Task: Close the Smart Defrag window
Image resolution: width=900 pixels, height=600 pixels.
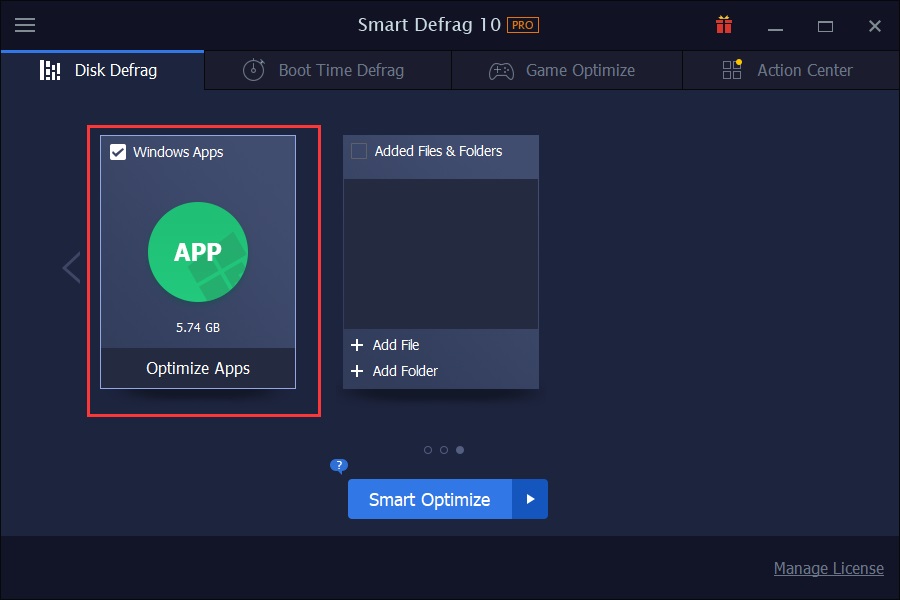Action: pyautogui.click(x=875, y=26)
